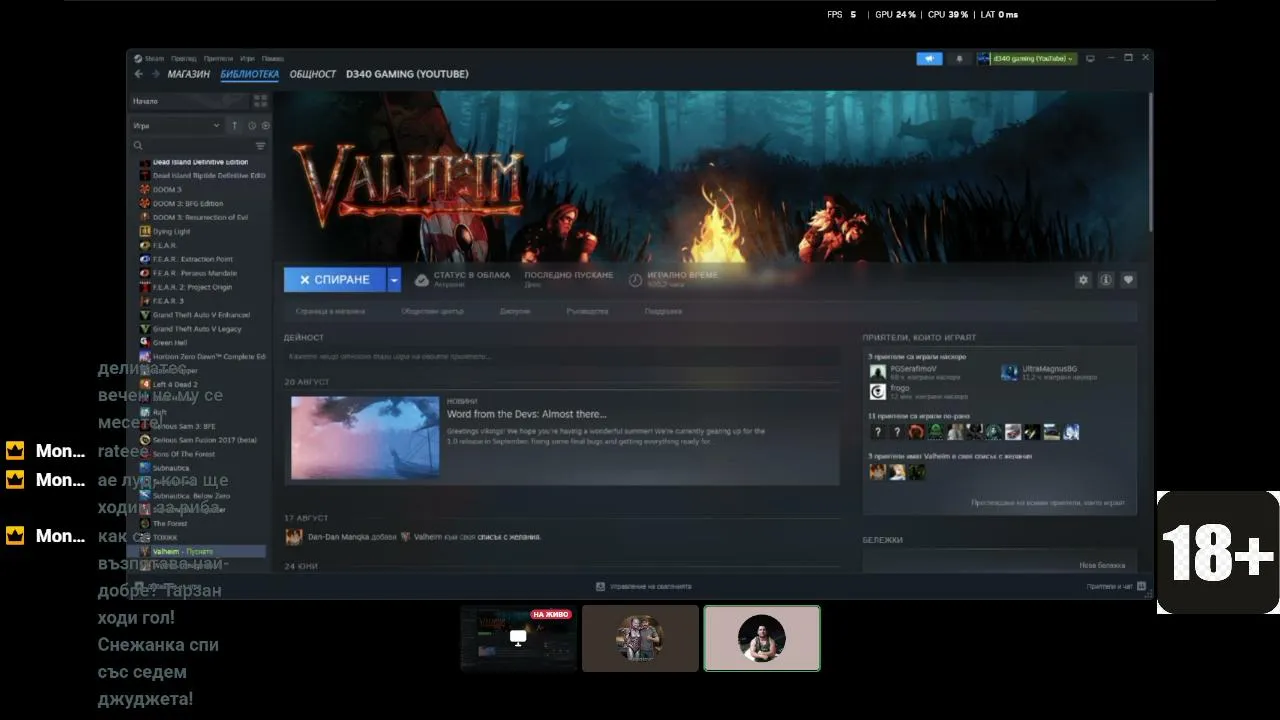The image size is (1280, 720).
Task: Open Приятели и чат friends chat
Action: 1116,586
